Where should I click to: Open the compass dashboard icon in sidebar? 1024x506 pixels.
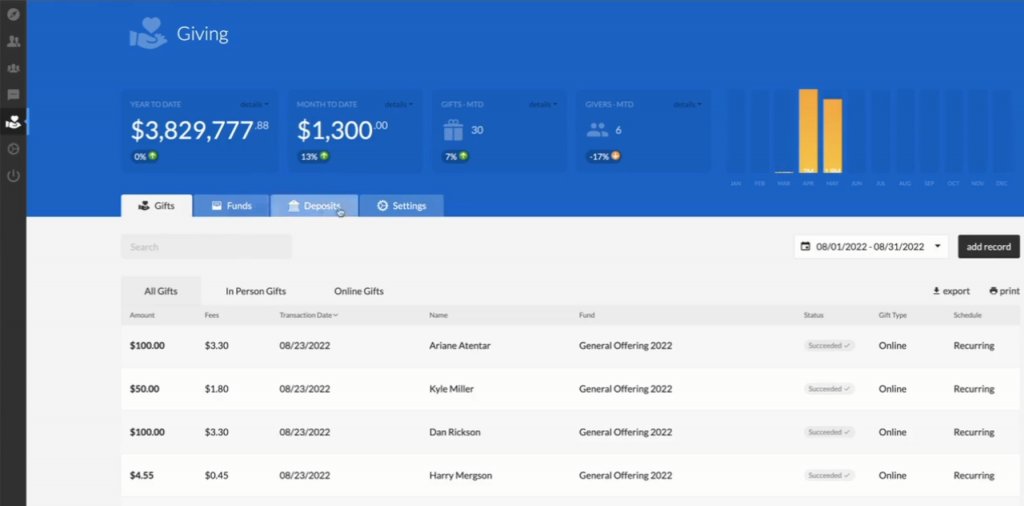point(13,14)
